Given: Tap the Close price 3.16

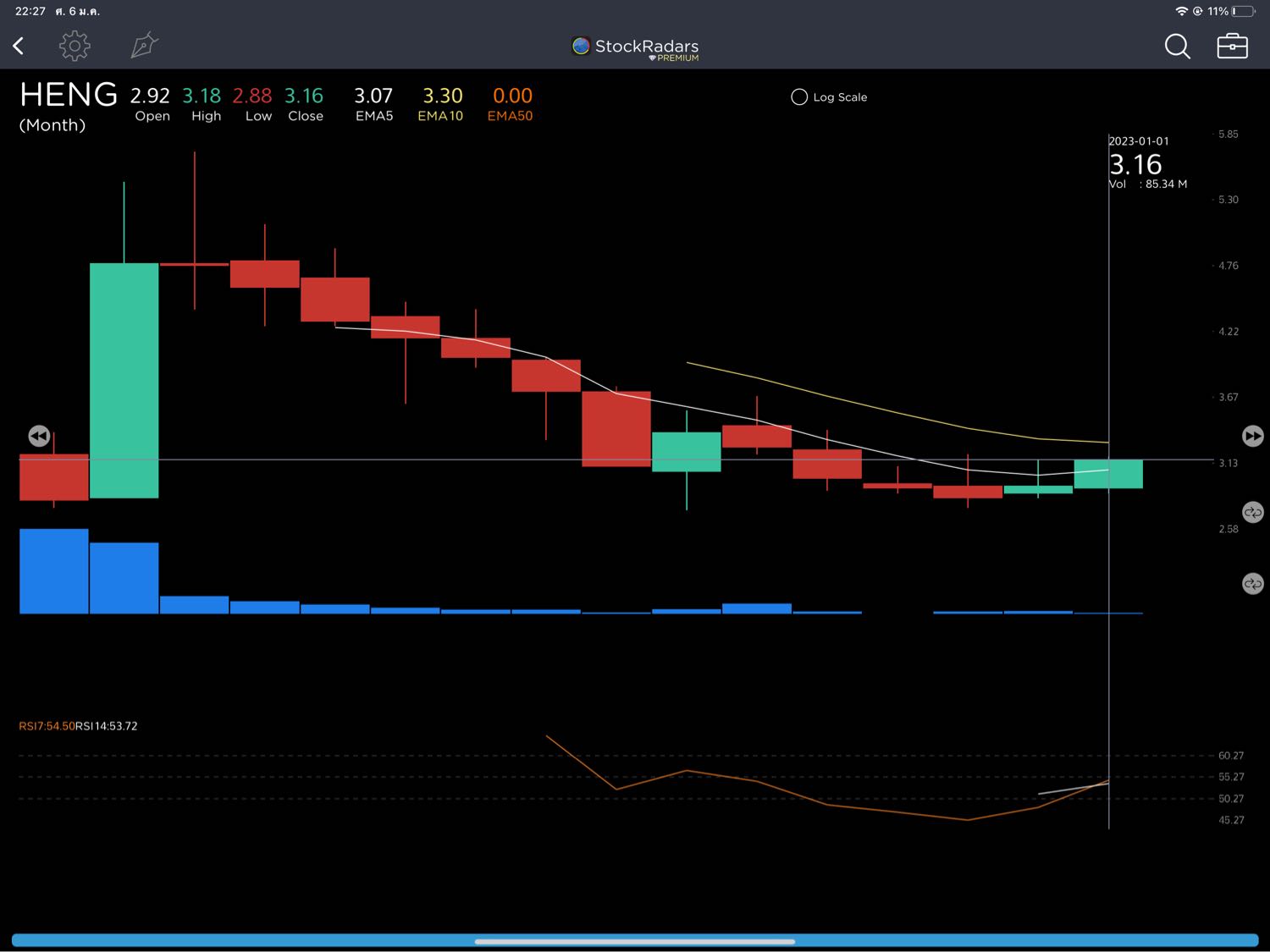Looking at the screenshot, I should [304, 96].
